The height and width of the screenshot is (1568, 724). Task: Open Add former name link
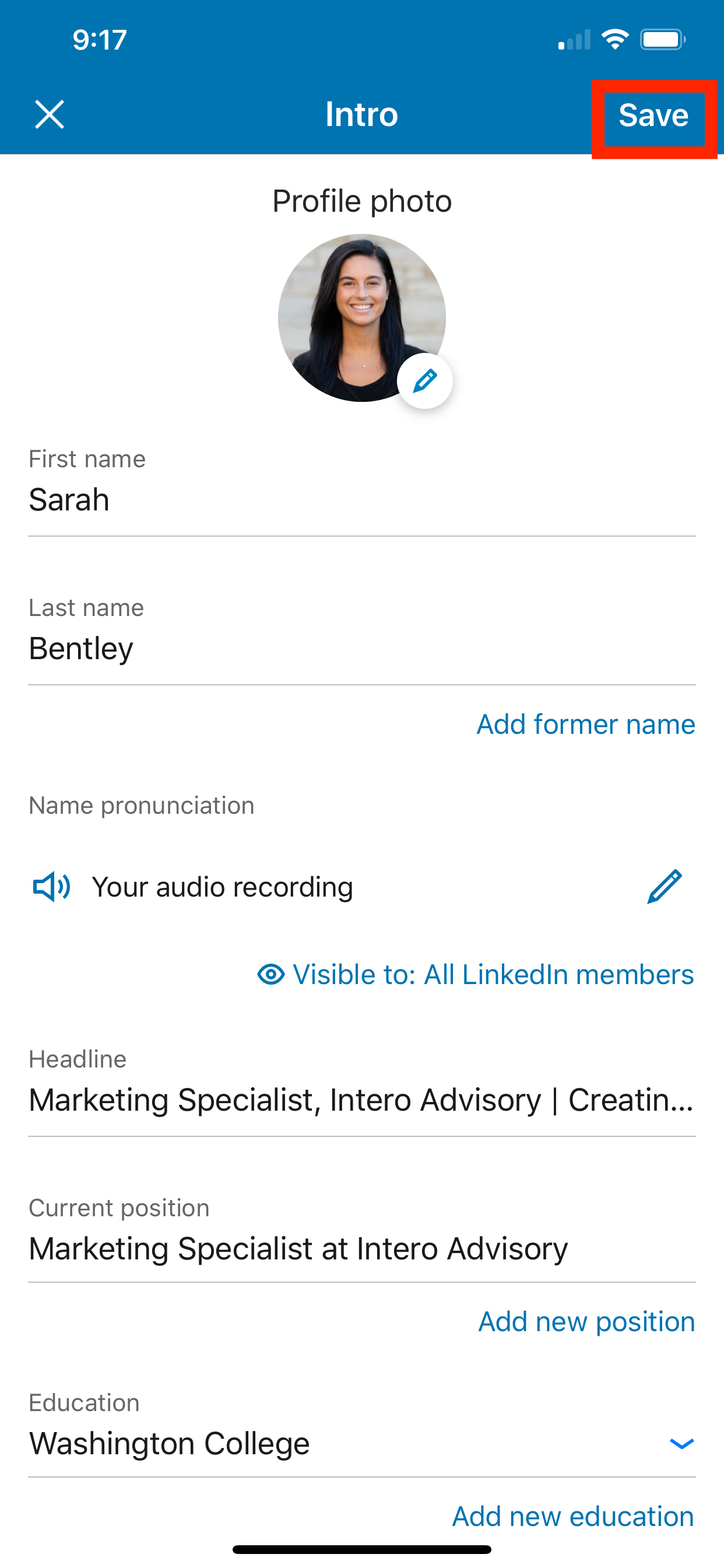click(585, 724)
